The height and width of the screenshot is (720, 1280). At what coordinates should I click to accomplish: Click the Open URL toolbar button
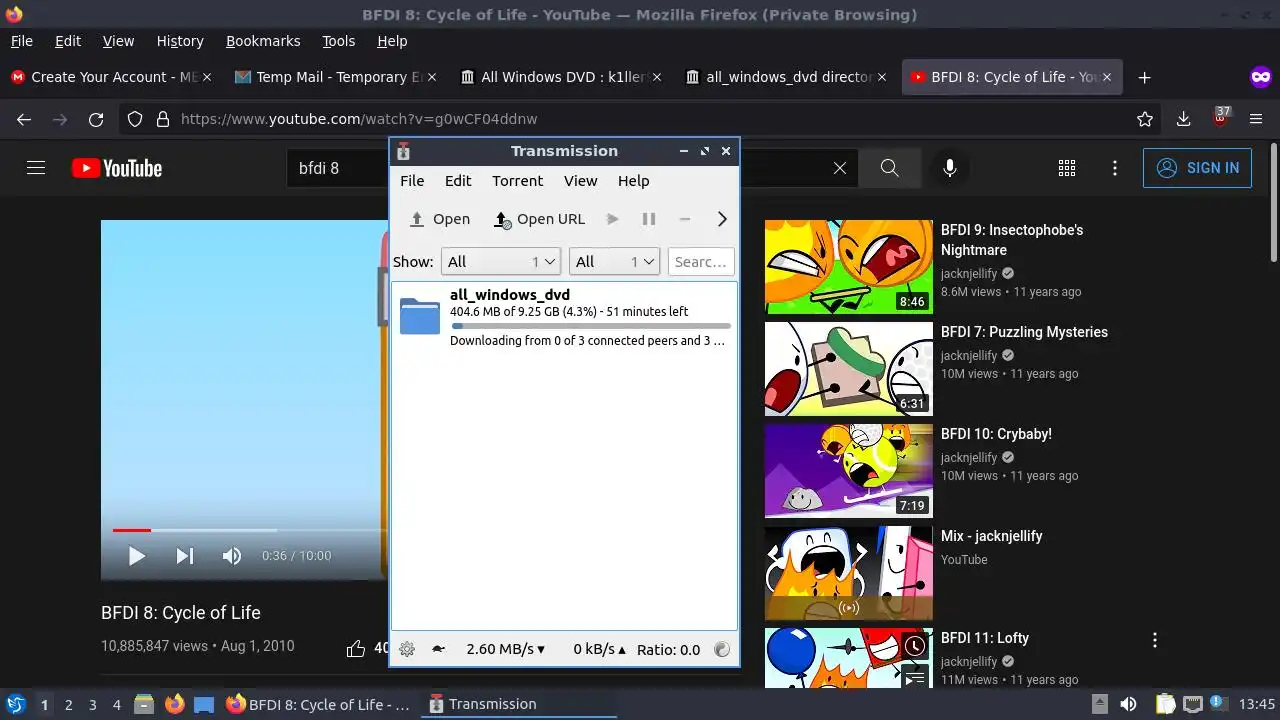click(539, 219)
